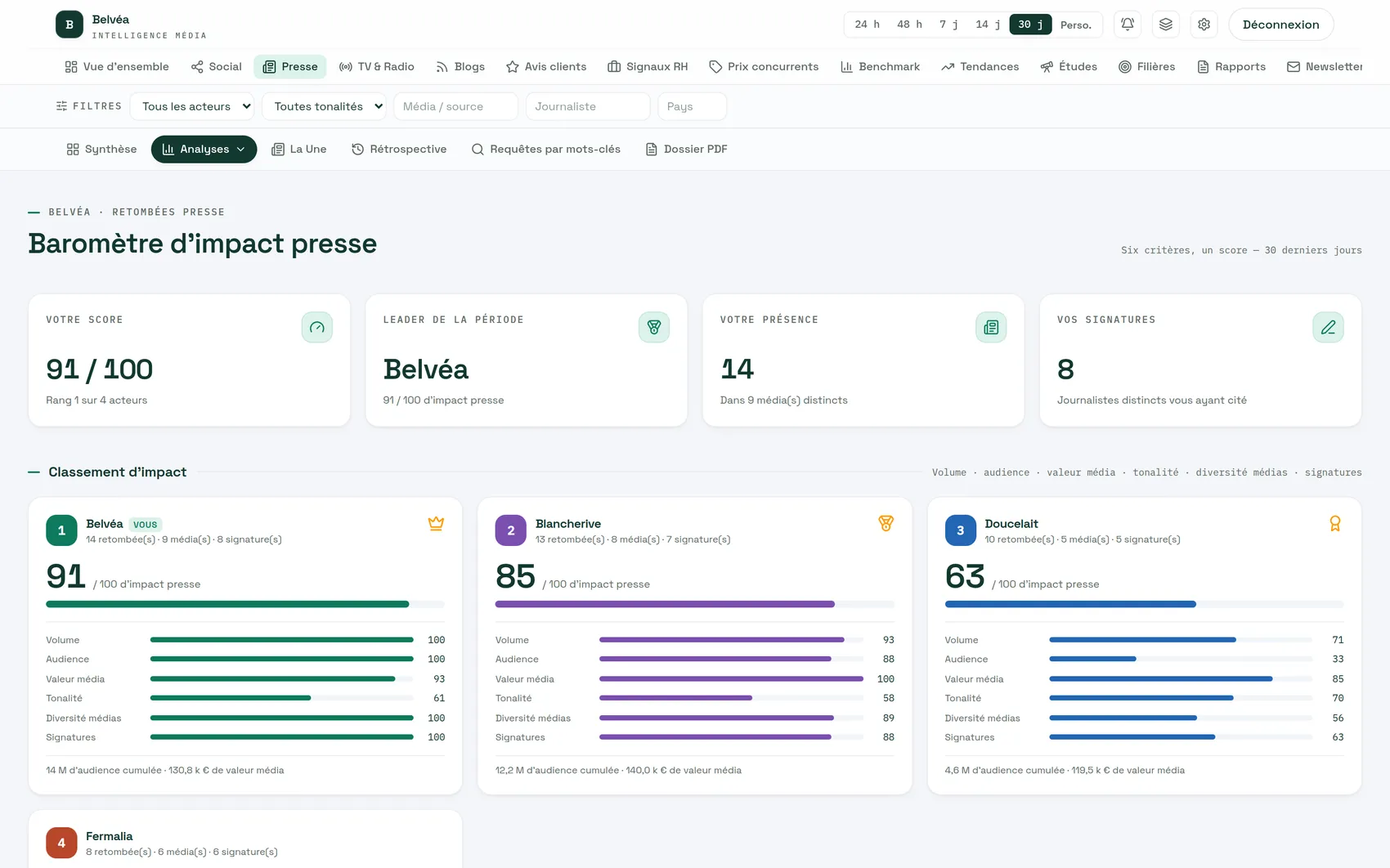Viewport: 1390px width, 868px height.
Task: Click medal icon in Leader de la période card
Action: click(654, 328)
